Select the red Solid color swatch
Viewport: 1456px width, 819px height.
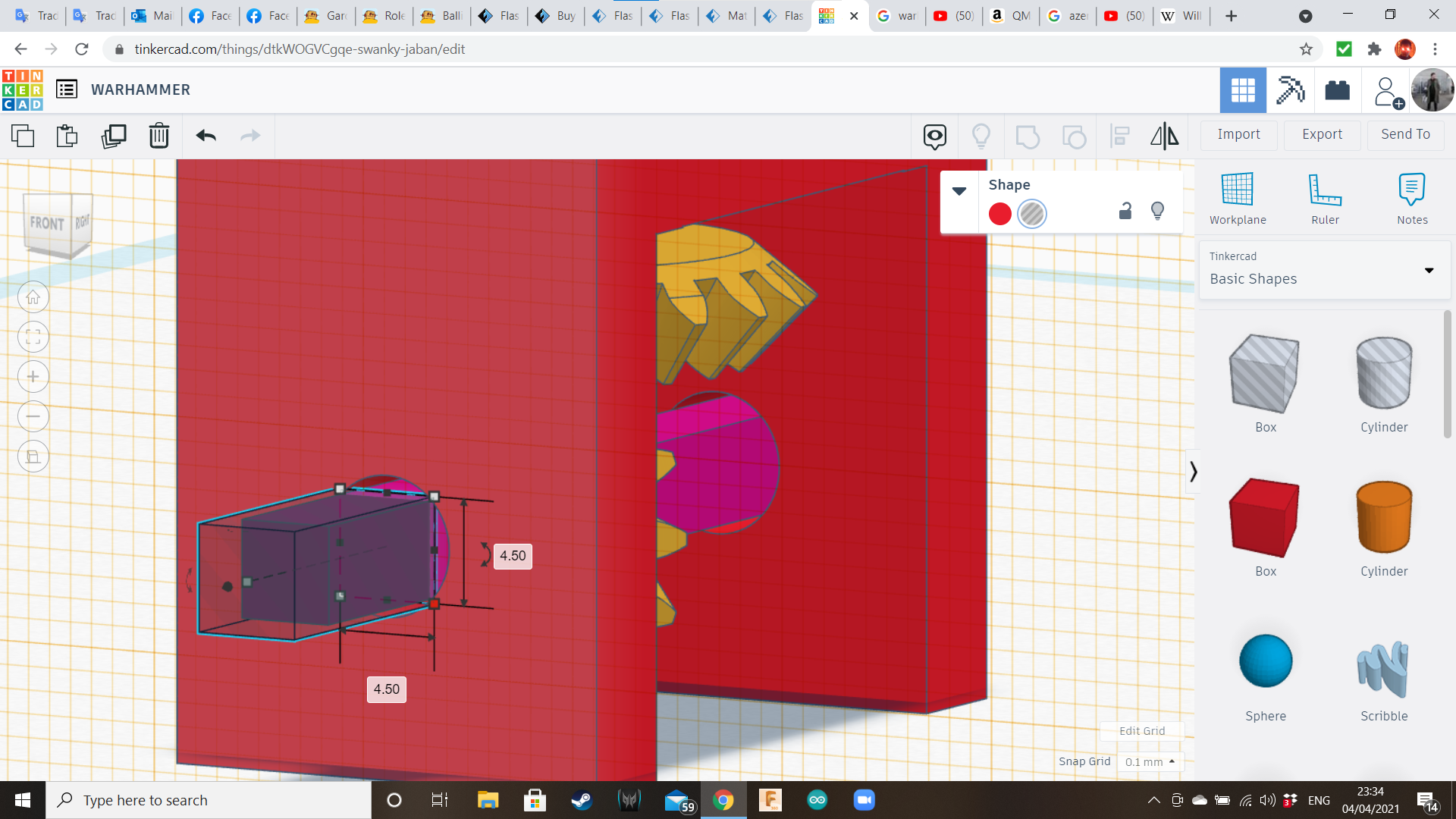click(x=999, y=214)
